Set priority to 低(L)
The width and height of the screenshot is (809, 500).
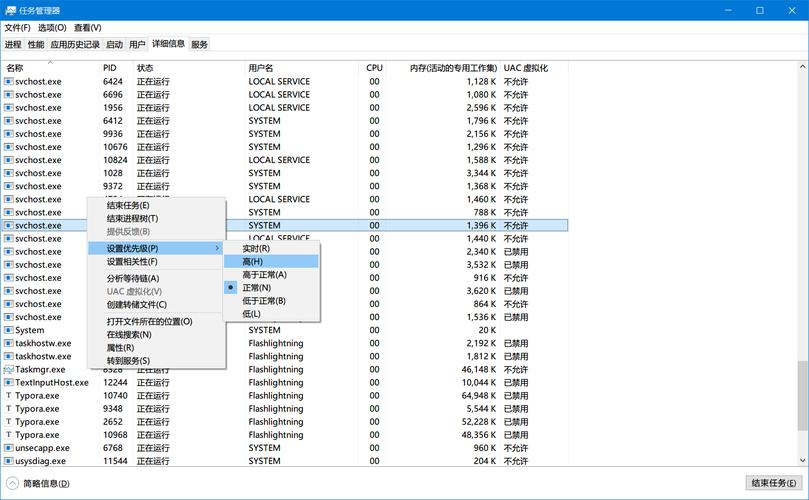tap(272, 314)
